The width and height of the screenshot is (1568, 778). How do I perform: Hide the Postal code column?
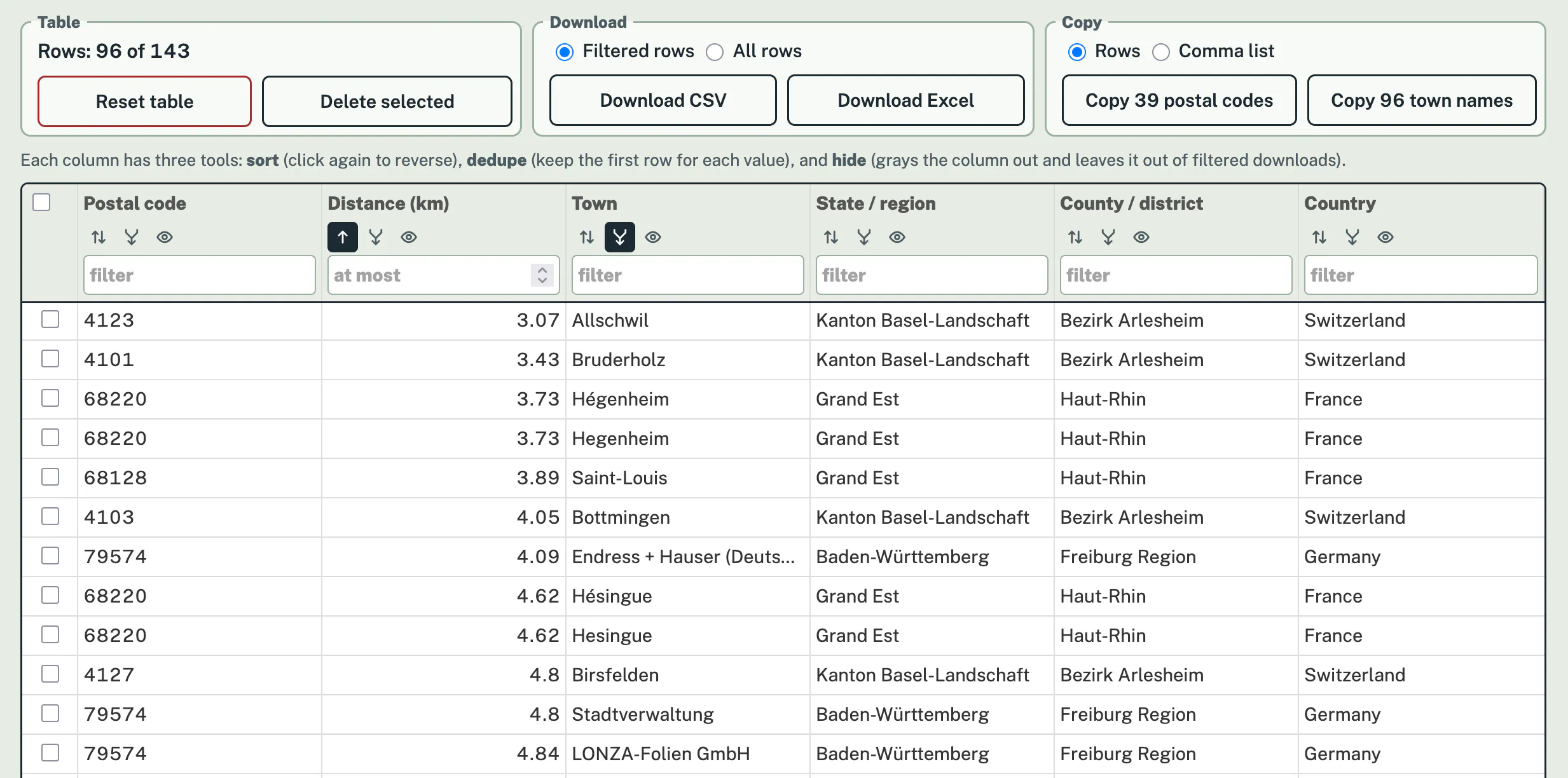coord(165,237)
